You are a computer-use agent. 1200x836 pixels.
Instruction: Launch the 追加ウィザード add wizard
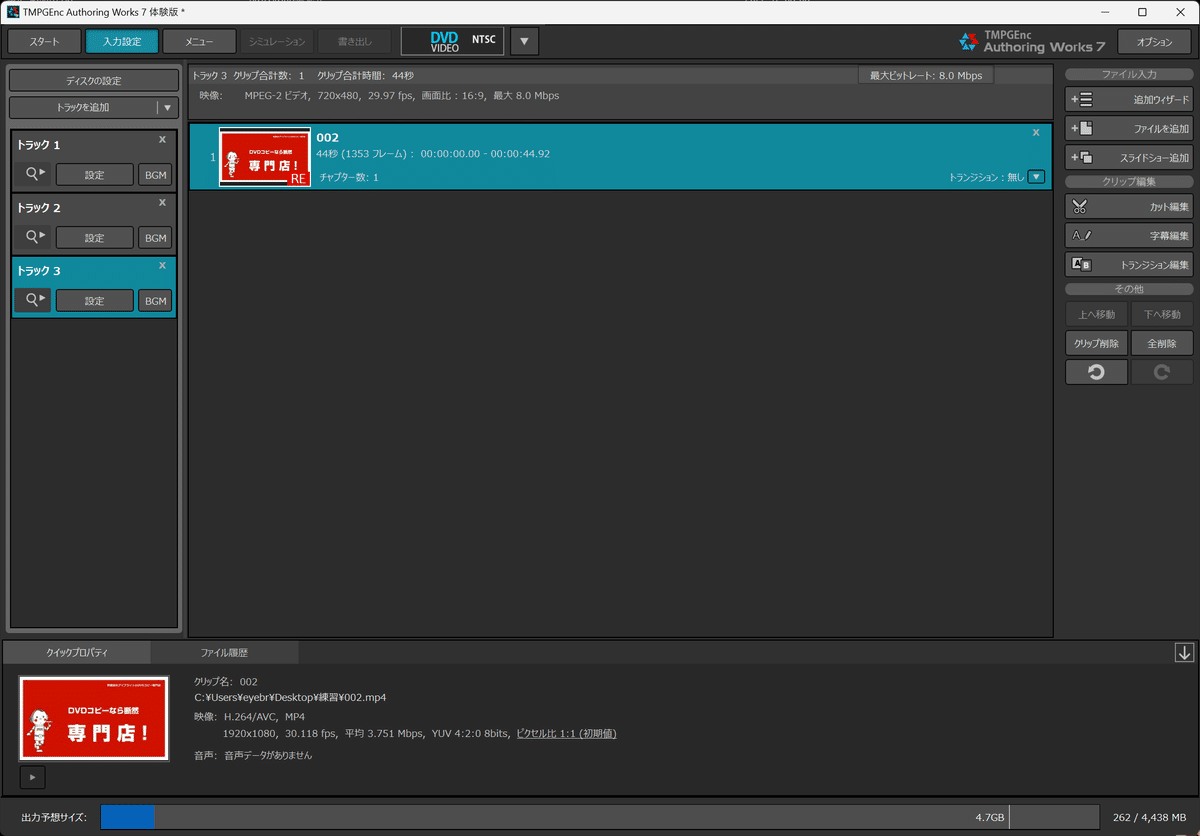tap(1128, 99)
